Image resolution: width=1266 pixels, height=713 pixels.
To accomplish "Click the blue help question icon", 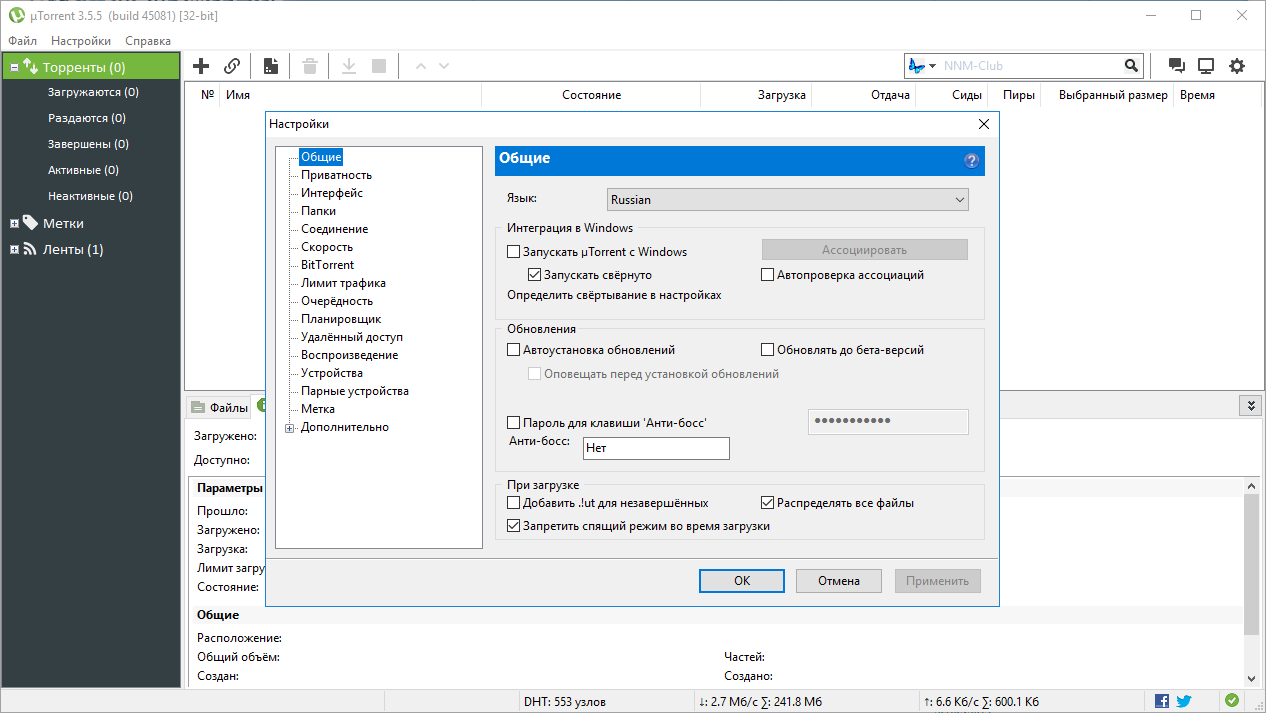I will click(971, 160).
